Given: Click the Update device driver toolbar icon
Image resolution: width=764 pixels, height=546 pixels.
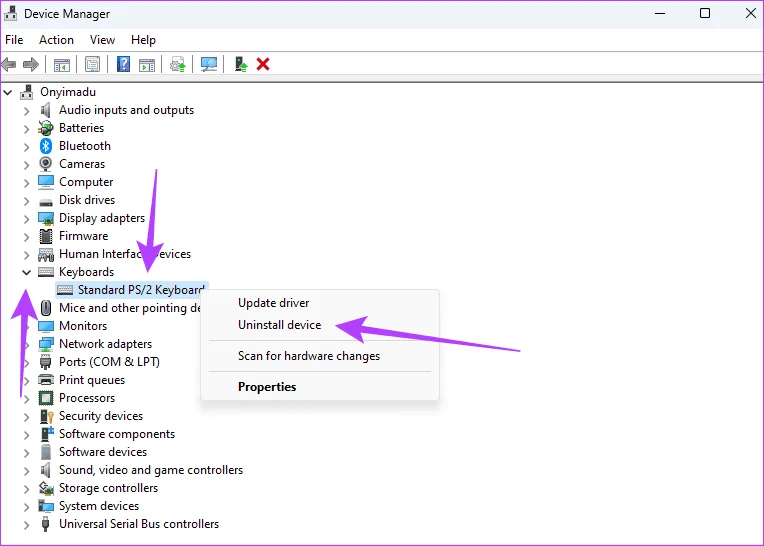Looking at the screenshot, I should 177,64.
